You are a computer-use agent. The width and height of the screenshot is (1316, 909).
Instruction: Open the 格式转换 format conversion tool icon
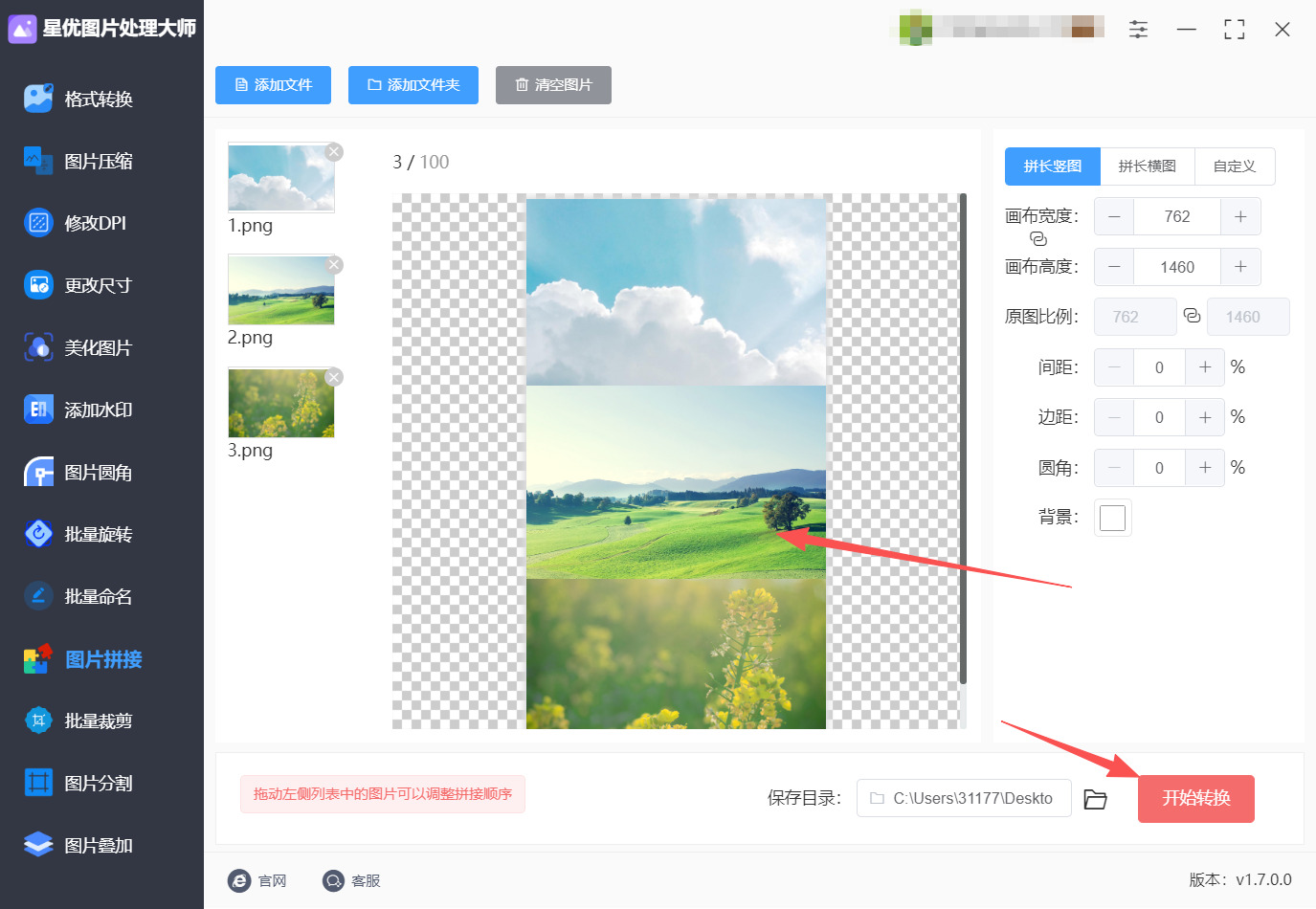tap(38, 99)
